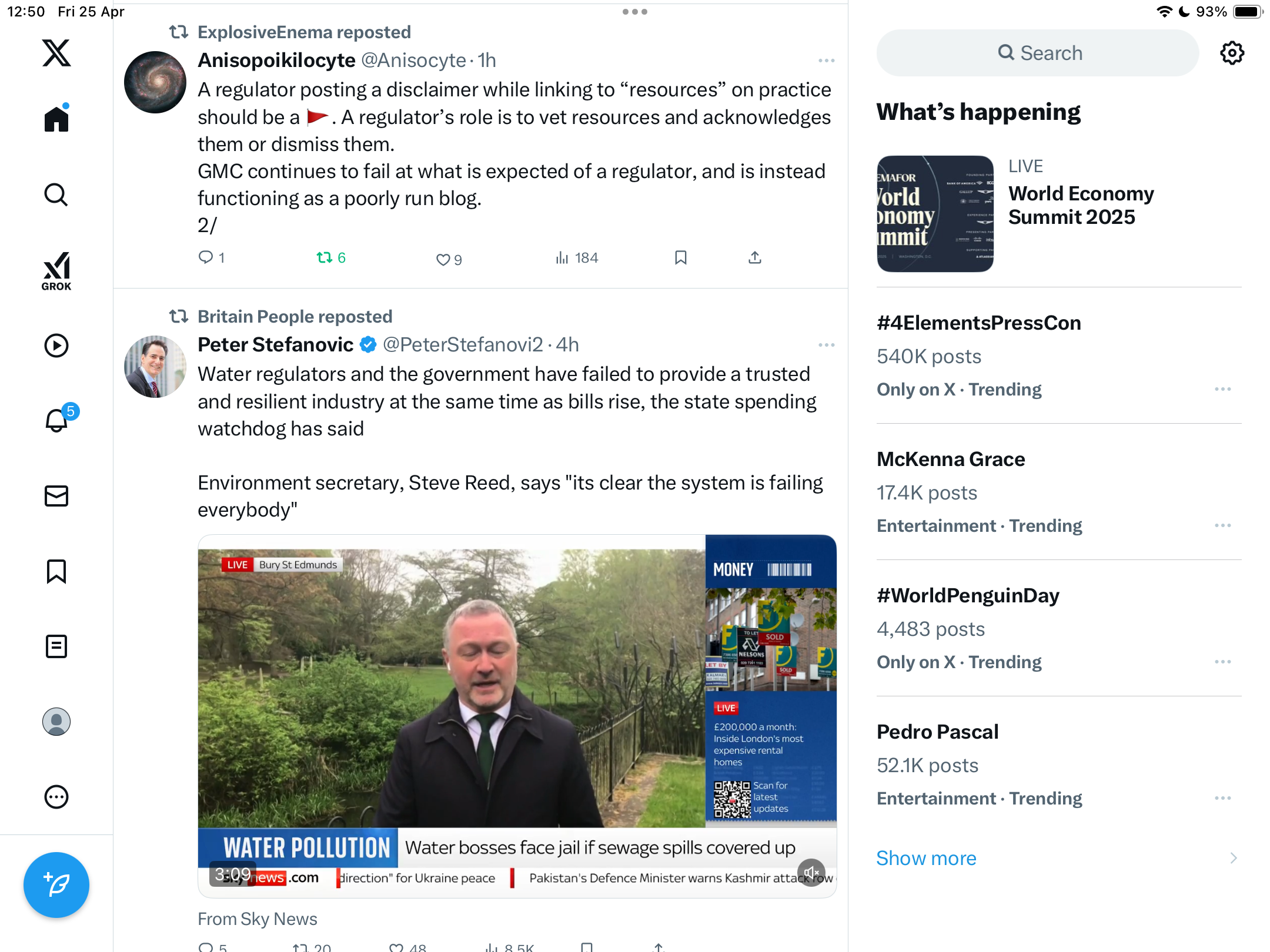Undo repost on Anisopoikilocyte's post

pyautogui.click(x=331, y=257)
